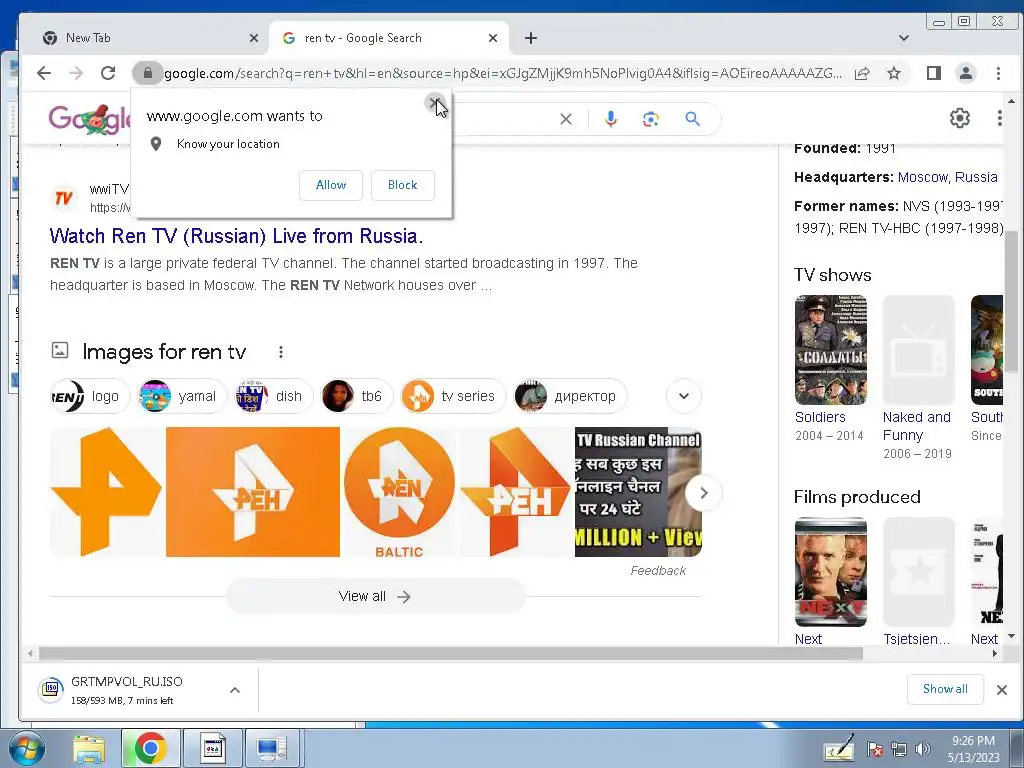Click the site lock icon in address bar

(148, 73)
